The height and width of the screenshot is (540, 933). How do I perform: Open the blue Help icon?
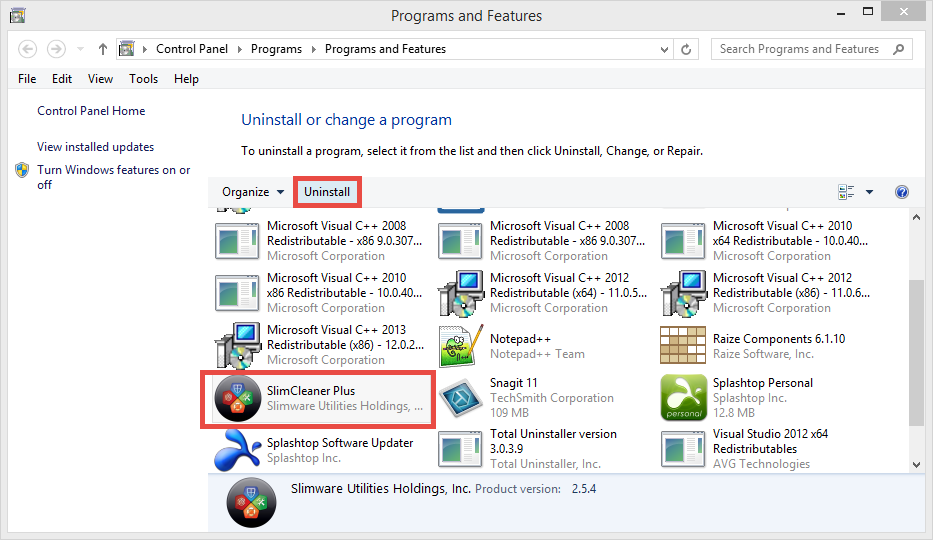point(901,191)
